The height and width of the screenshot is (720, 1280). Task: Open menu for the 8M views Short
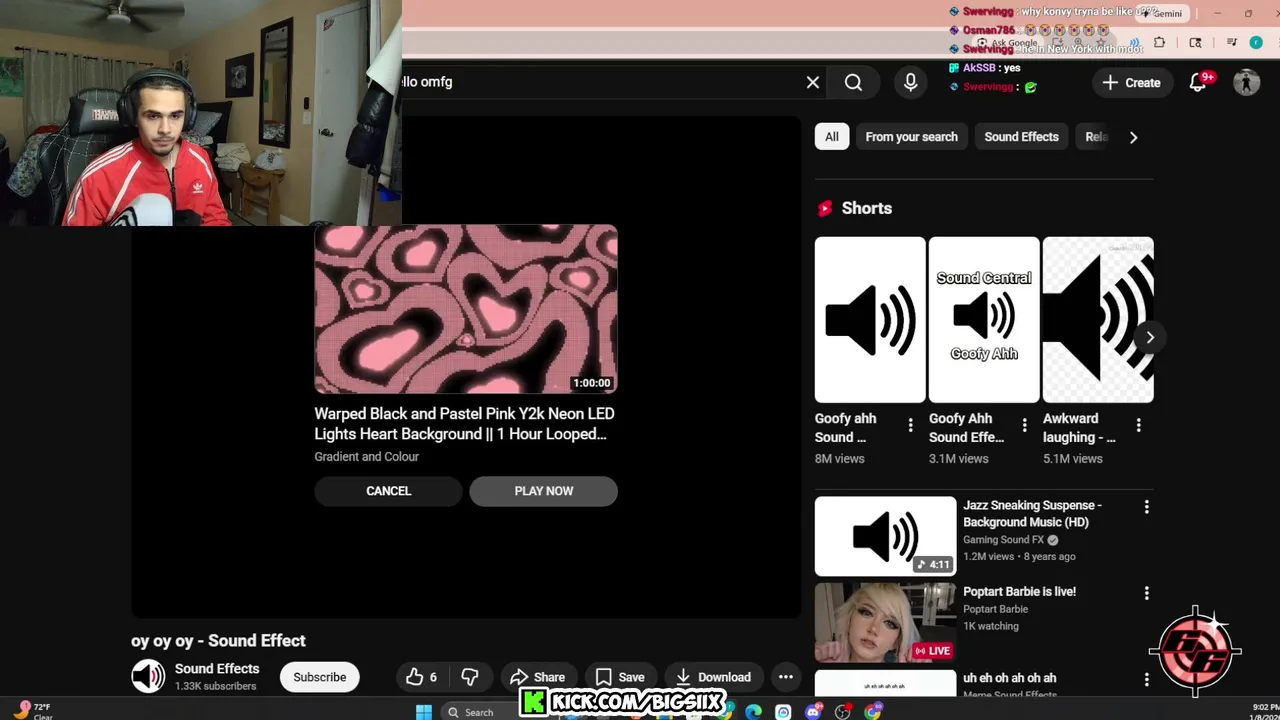(910, 426)
